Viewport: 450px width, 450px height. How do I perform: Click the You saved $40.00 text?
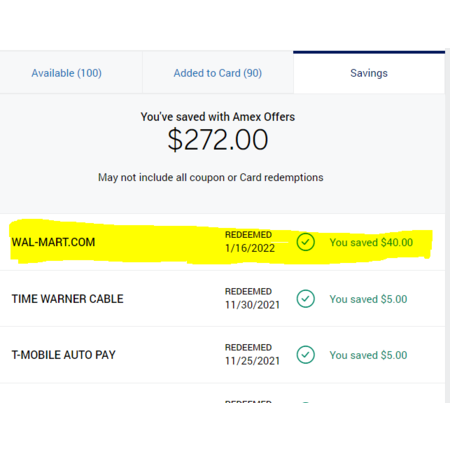(x=371, y=242)
